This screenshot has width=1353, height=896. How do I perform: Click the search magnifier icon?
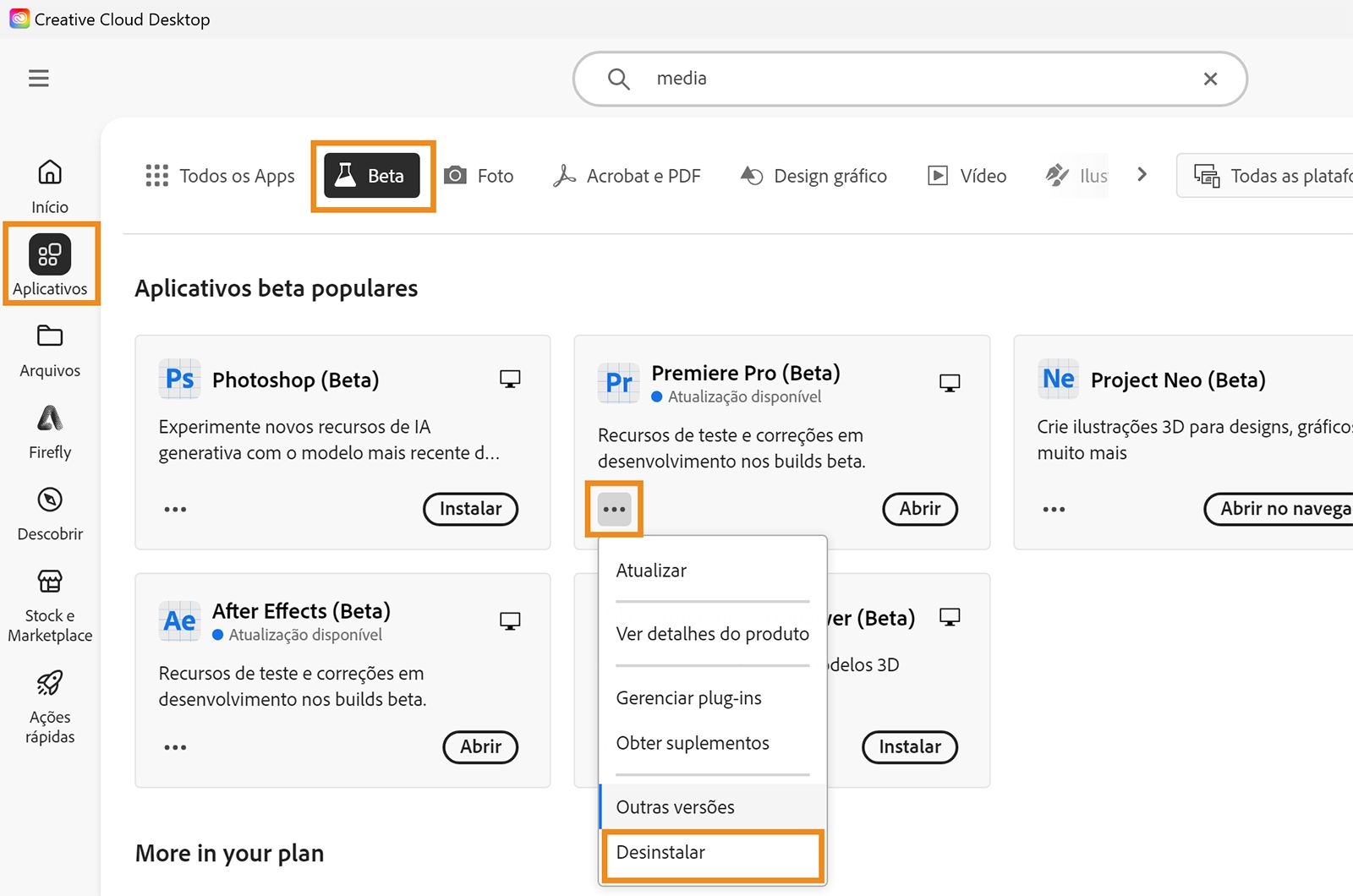click(x=619, y=79)
